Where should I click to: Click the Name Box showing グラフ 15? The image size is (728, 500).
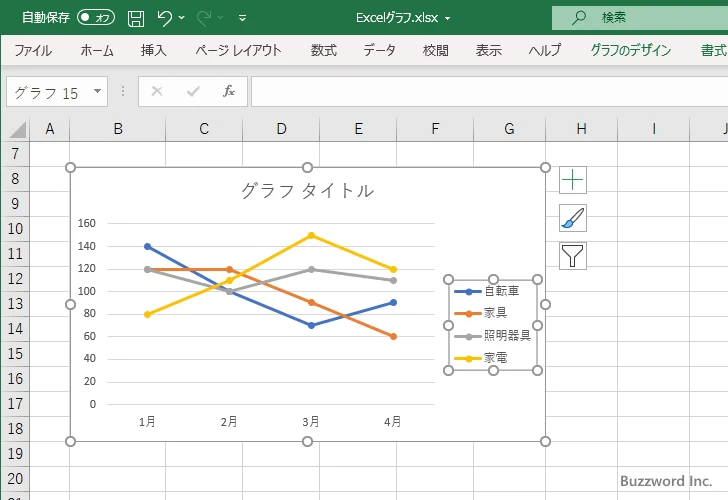47,92
